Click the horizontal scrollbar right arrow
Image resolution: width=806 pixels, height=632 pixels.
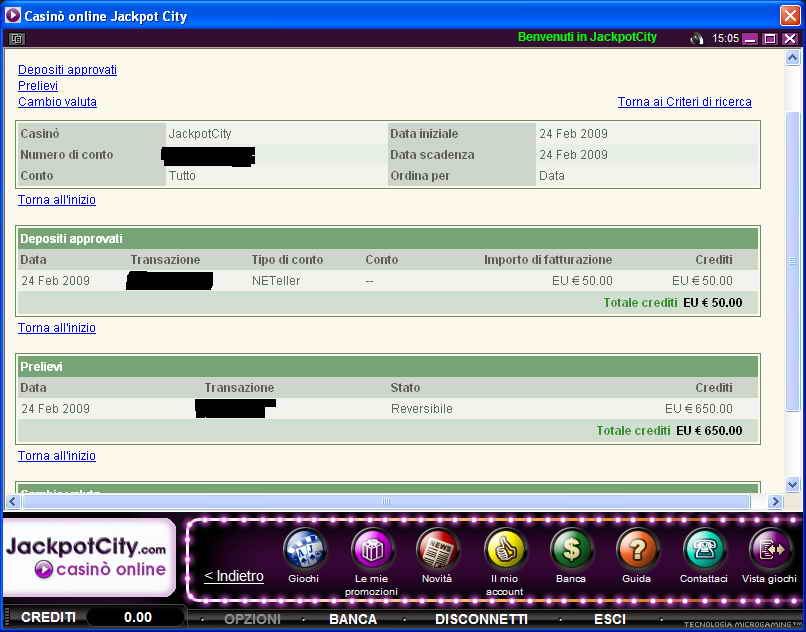point(775,501)
